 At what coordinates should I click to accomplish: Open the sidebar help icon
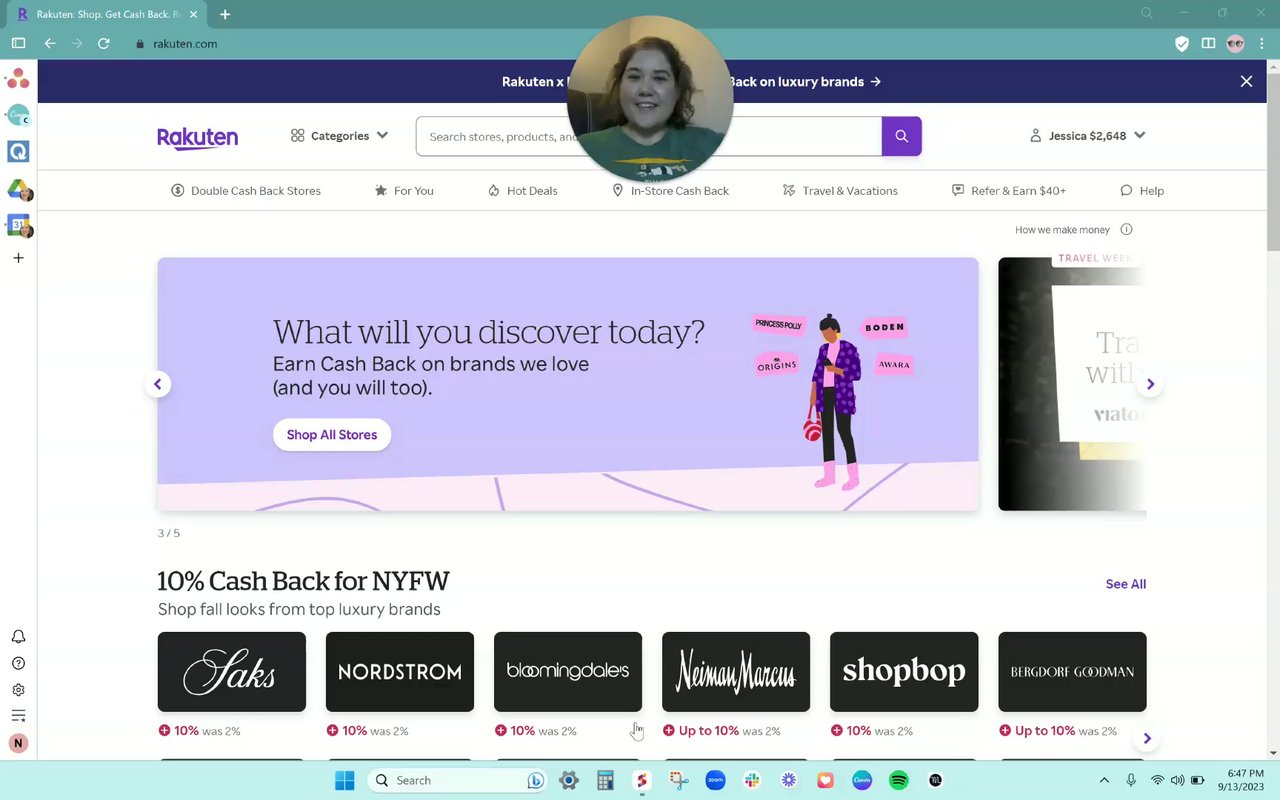tap(18, 663)
